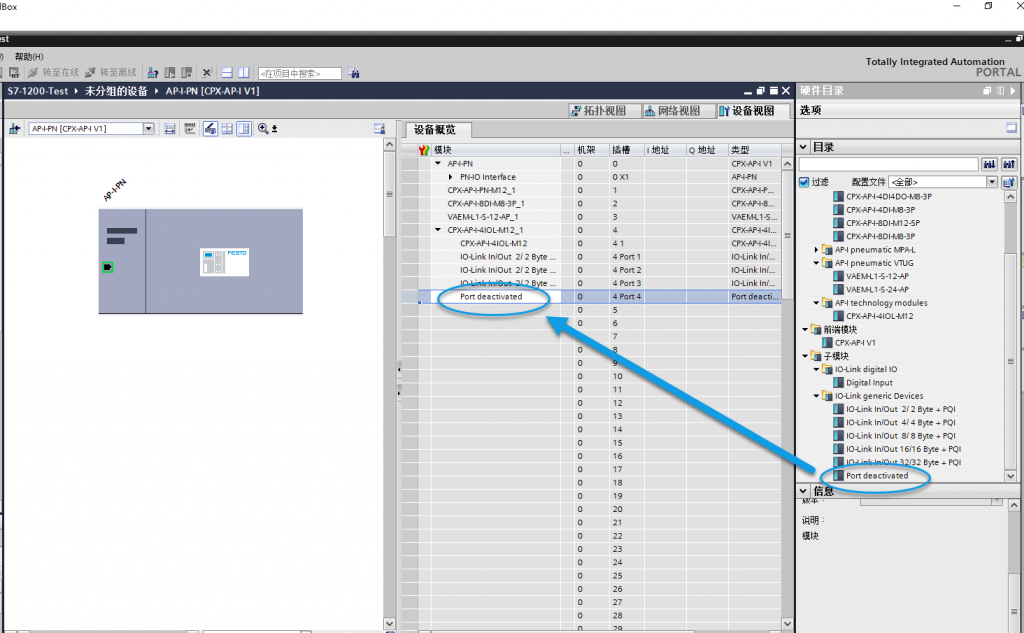Split editor space horizontally icon
The image size is (1024, 633).
227,73
